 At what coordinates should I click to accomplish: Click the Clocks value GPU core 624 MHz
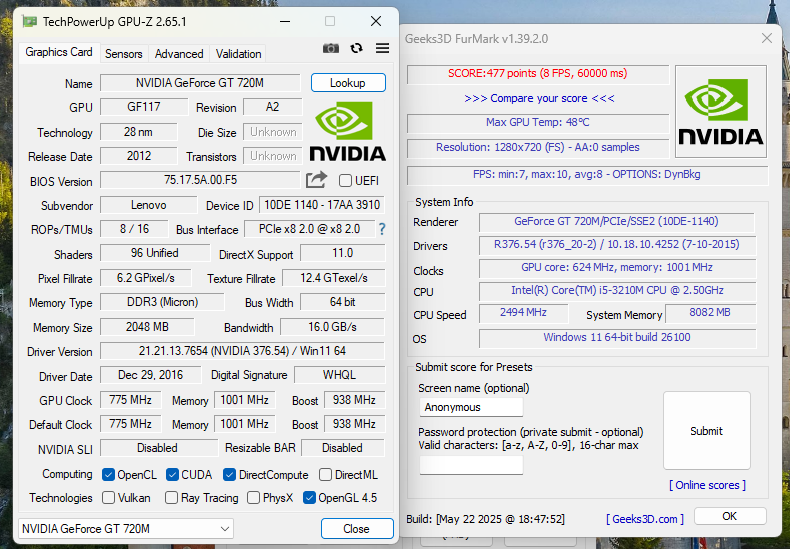pyautogui.click(x=617, y=267)
